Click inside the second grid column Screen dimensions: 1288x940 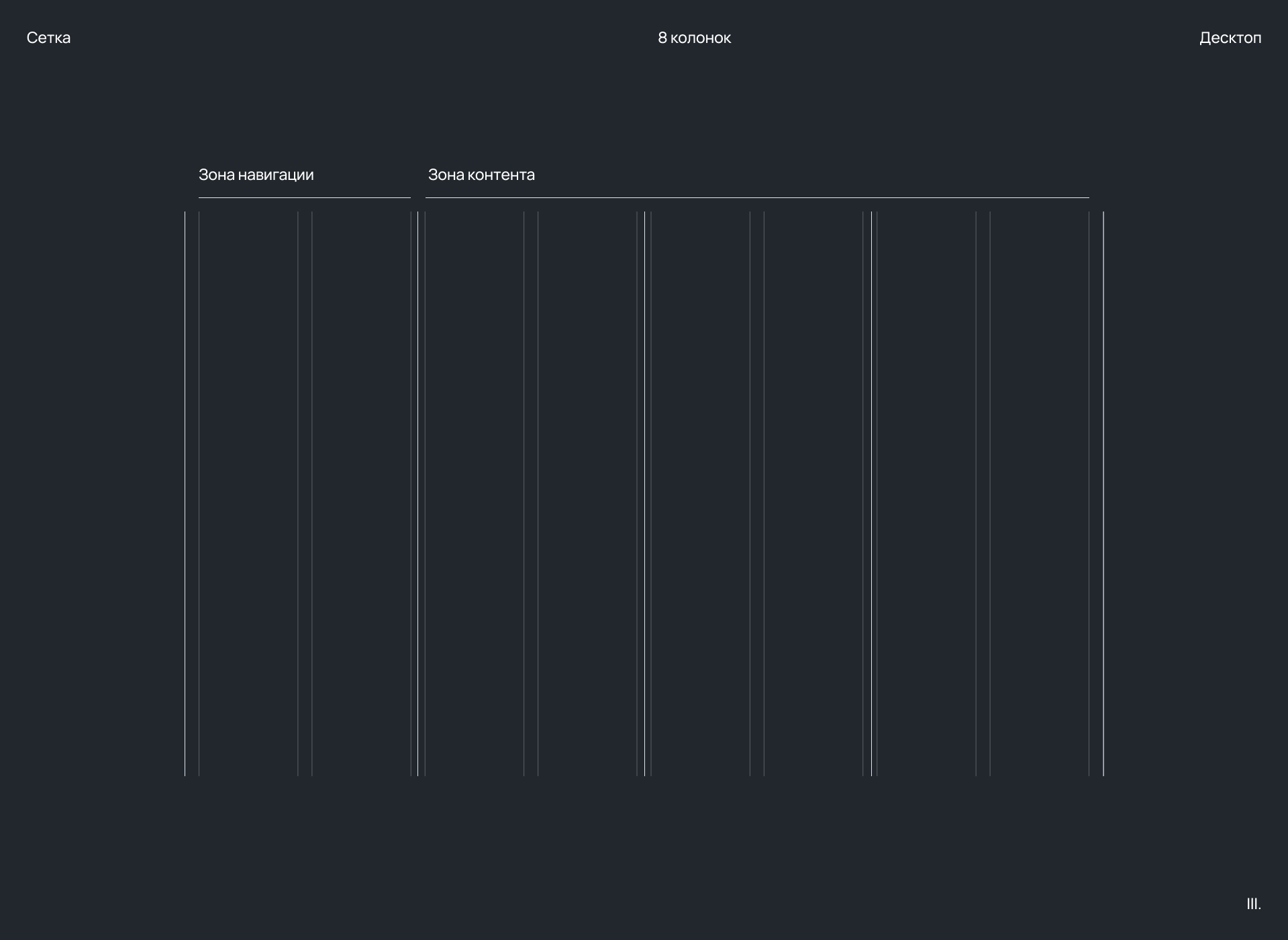[361, 493]
